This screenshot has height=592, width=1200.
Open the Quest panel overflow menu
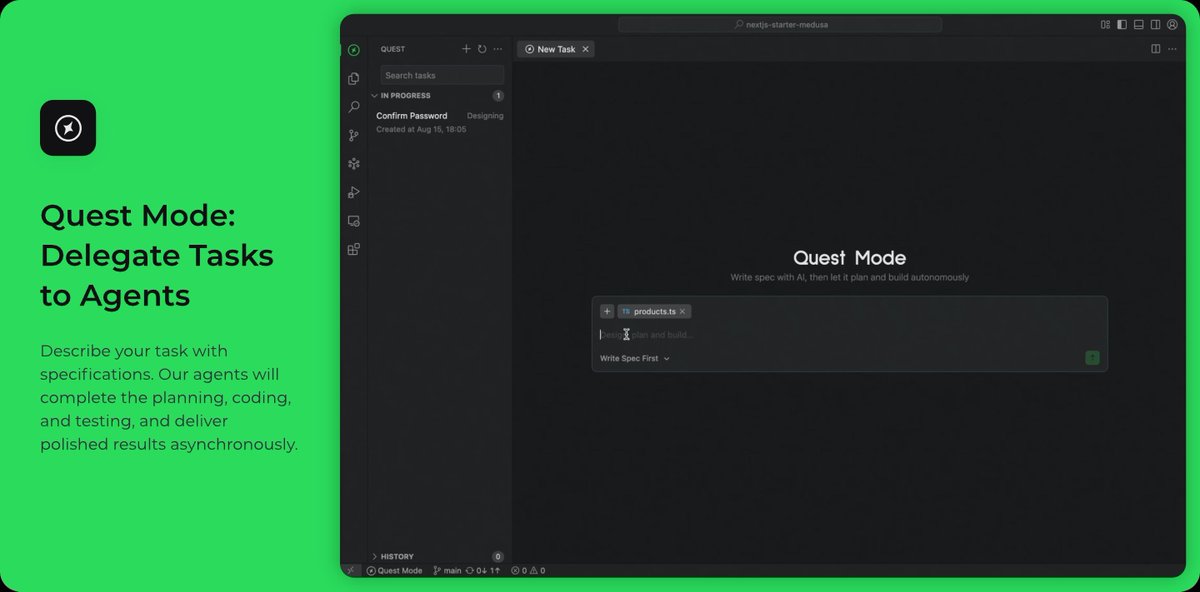pos(497,48)
